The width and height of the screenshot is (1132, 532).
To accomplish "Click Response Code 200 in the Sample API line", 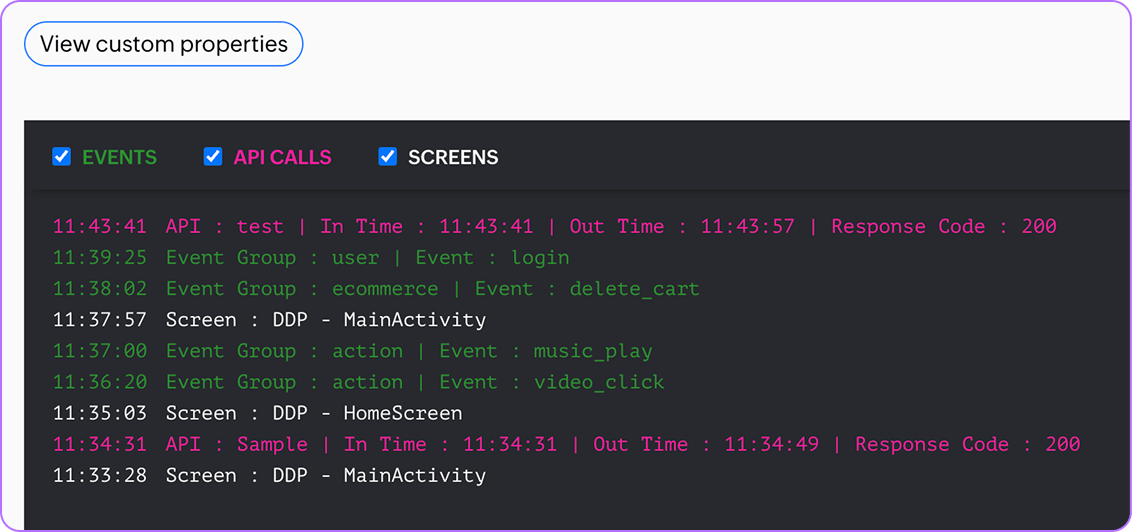I will click(967, 444).
